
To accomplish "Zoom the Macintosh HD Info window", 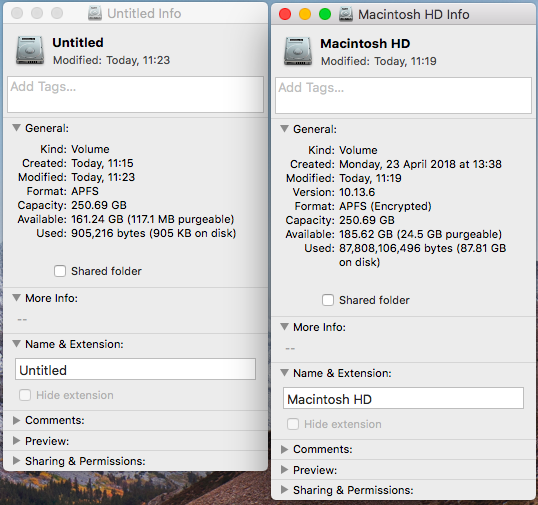I will click(325, 14).
